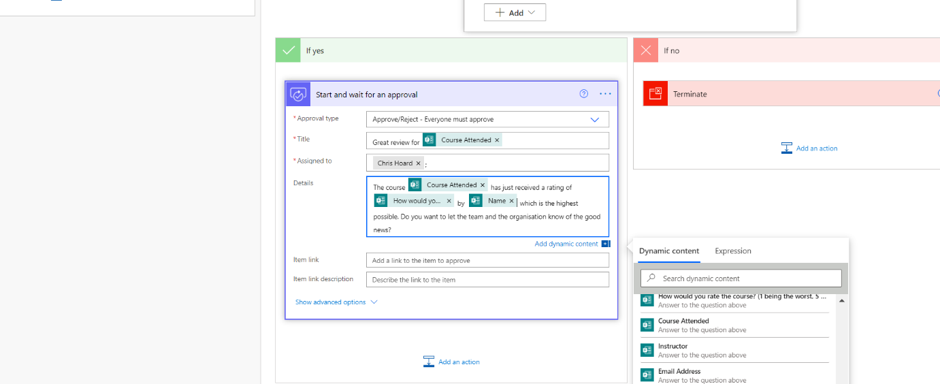The image size is (940, 384).
Task: Click Forms icon of Title's Course Attended token
Action: (429, 140)
